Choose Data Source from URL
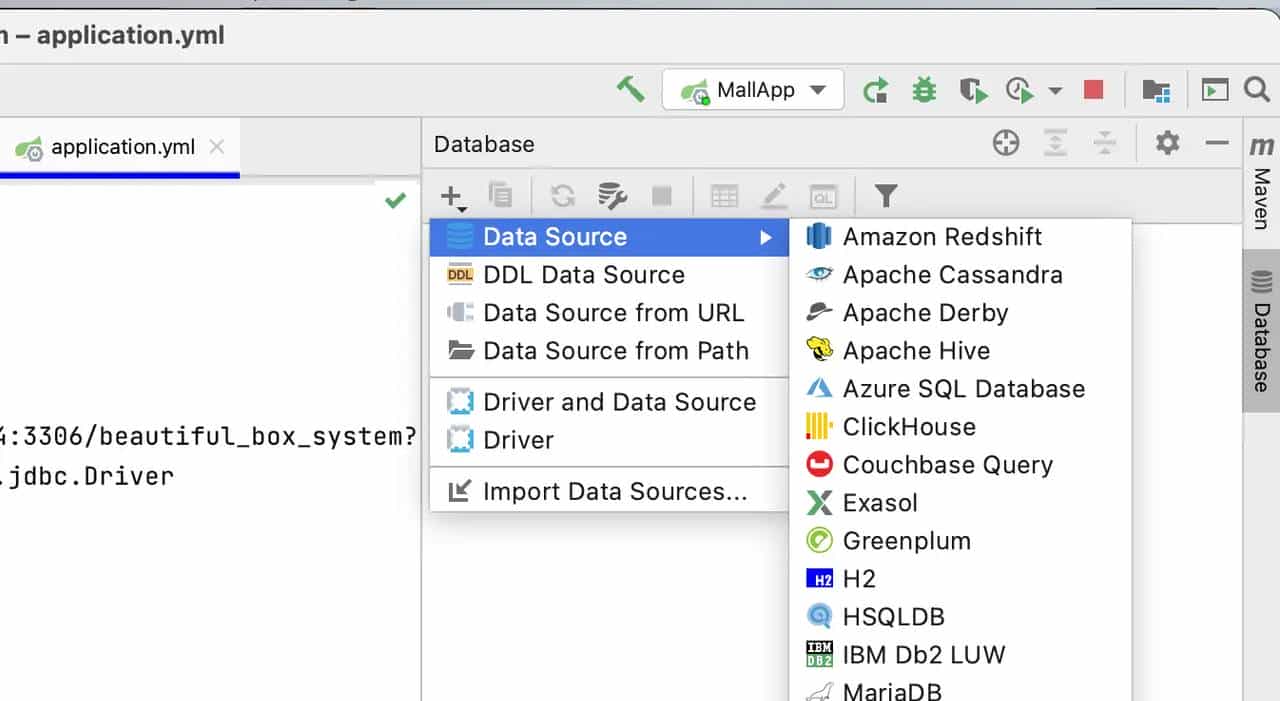 click(x=613, y=313)
